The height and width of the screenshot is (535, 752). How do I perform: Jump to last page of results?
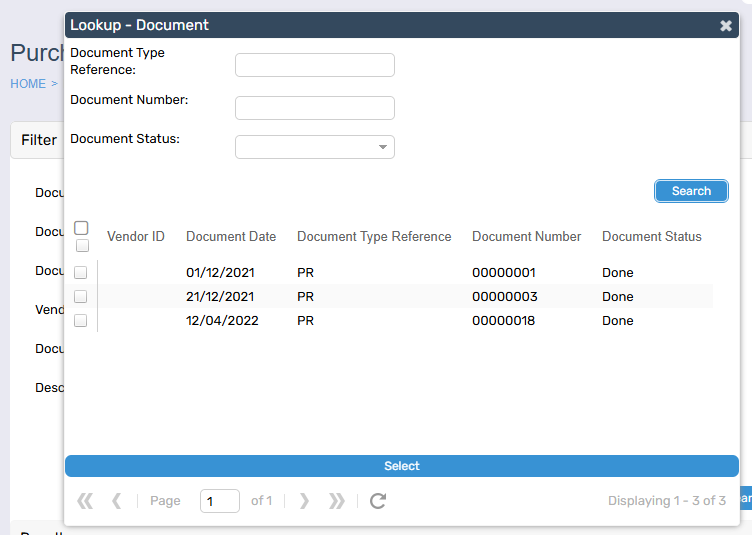click(x=337, y=501)
